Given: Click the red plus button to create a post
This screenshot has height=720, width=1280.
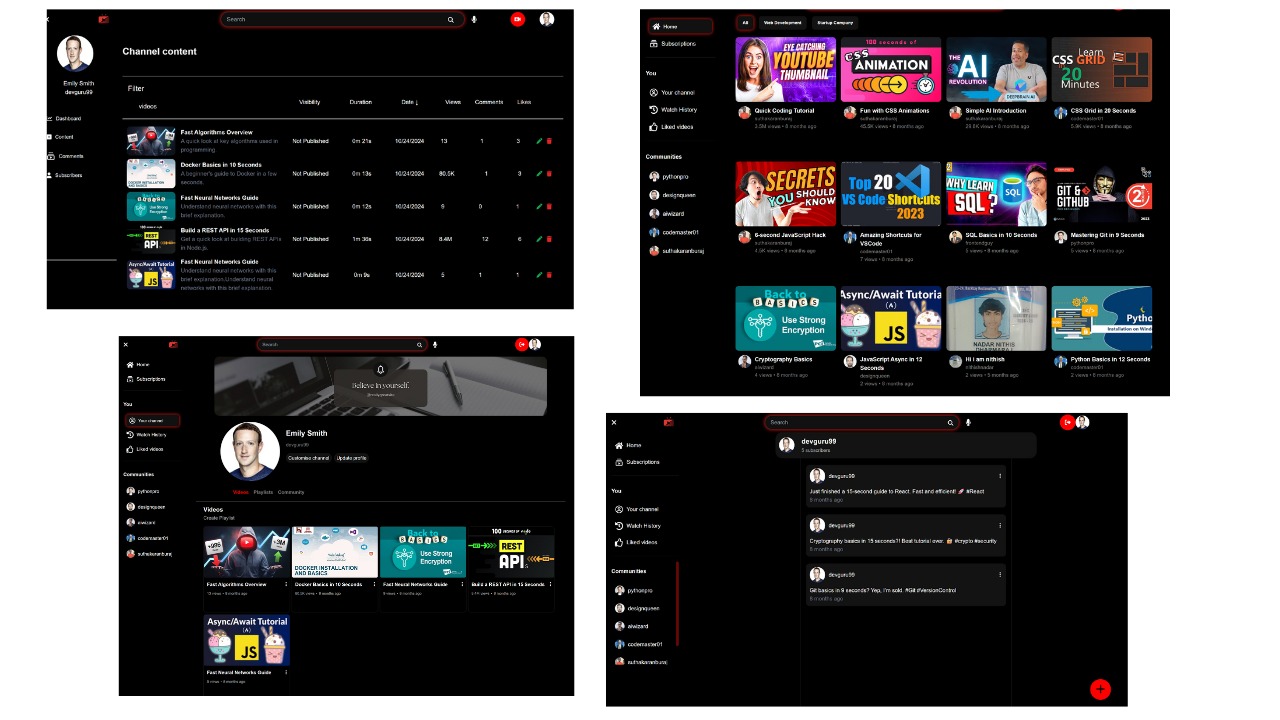Looking at the screenshot, I should [x=1100, y=689].
